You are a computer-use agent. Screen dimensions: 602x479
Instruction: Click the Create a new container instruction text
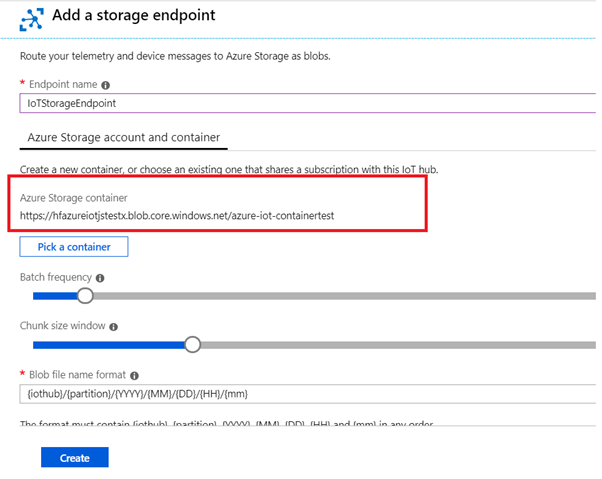(x=229, y=169)
